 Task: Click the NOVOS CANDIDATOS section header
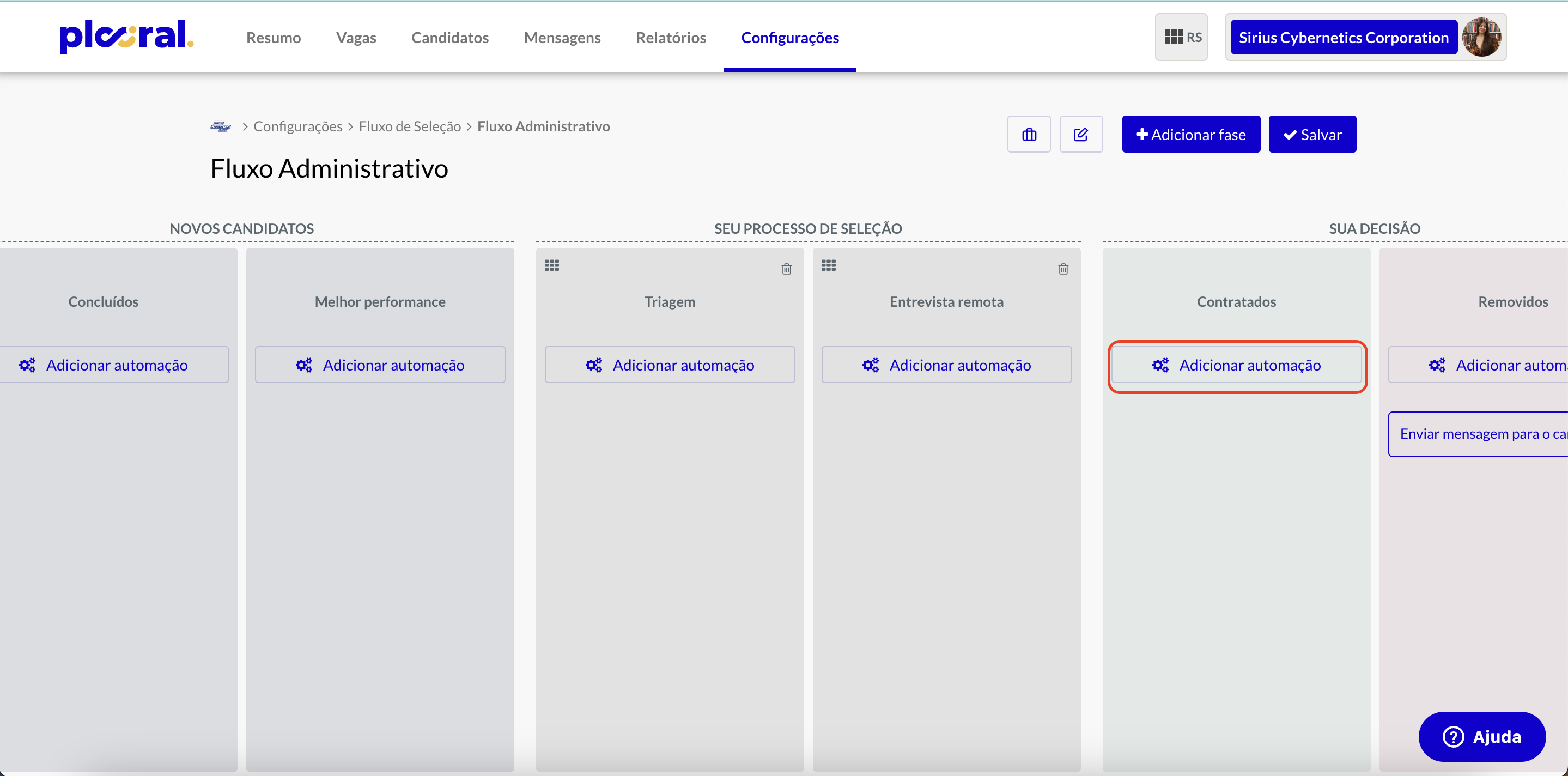tap(242, 228)
